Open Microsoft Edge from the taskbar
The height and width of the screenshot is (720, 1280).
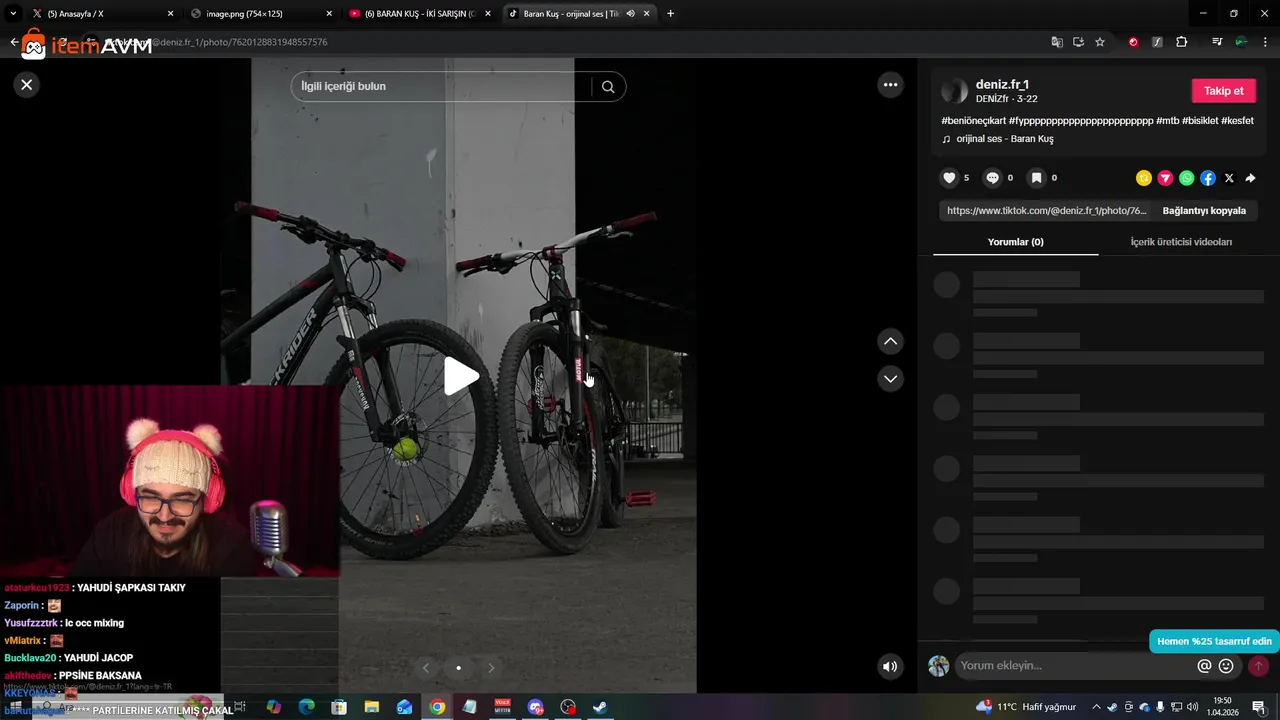306,707
